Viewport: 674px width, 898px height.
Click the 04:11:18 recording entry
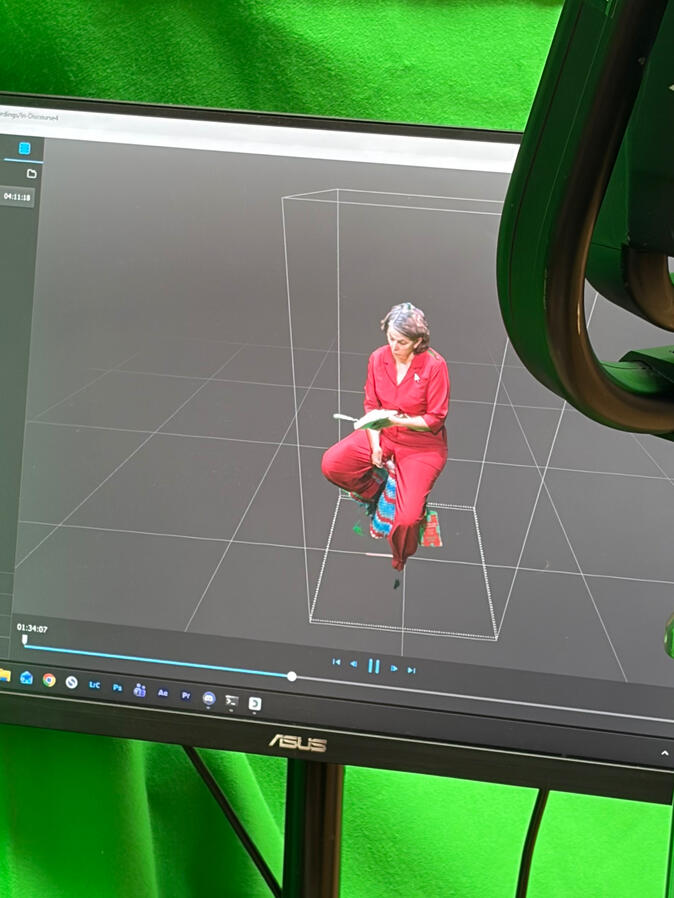[17, 197]
